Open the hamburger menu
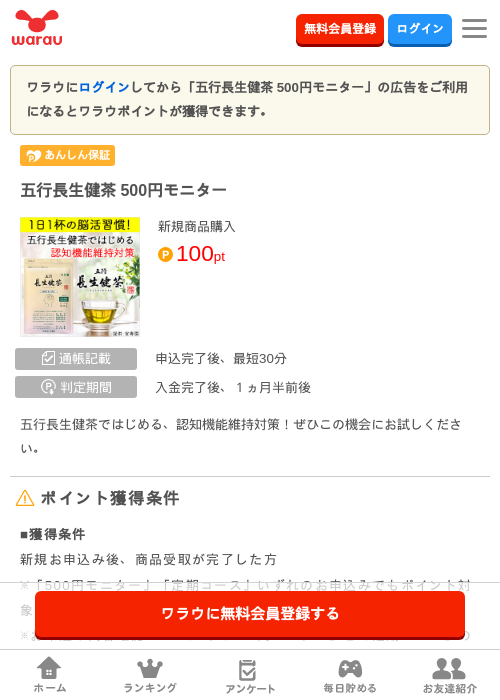Image resolution: width=500 pixels, height=700 pixels. 474,29
